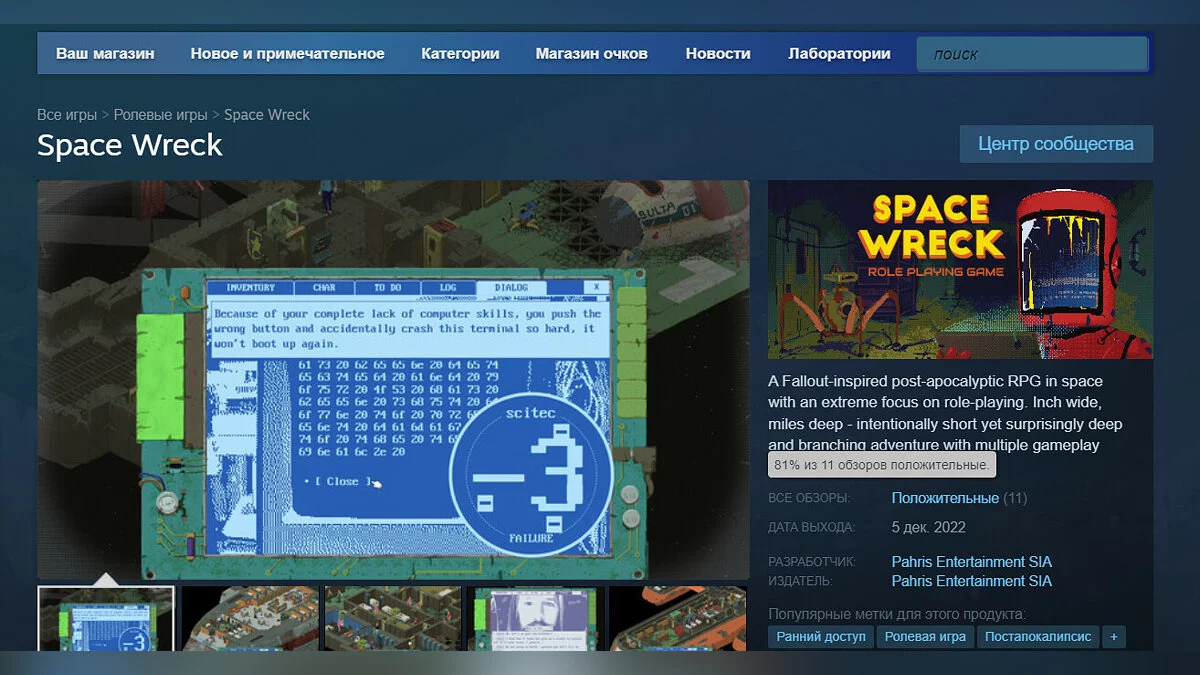Open Новое и примечательное menu
The width and height of the screenshot is (1200, 675).
tap(287, 54)
